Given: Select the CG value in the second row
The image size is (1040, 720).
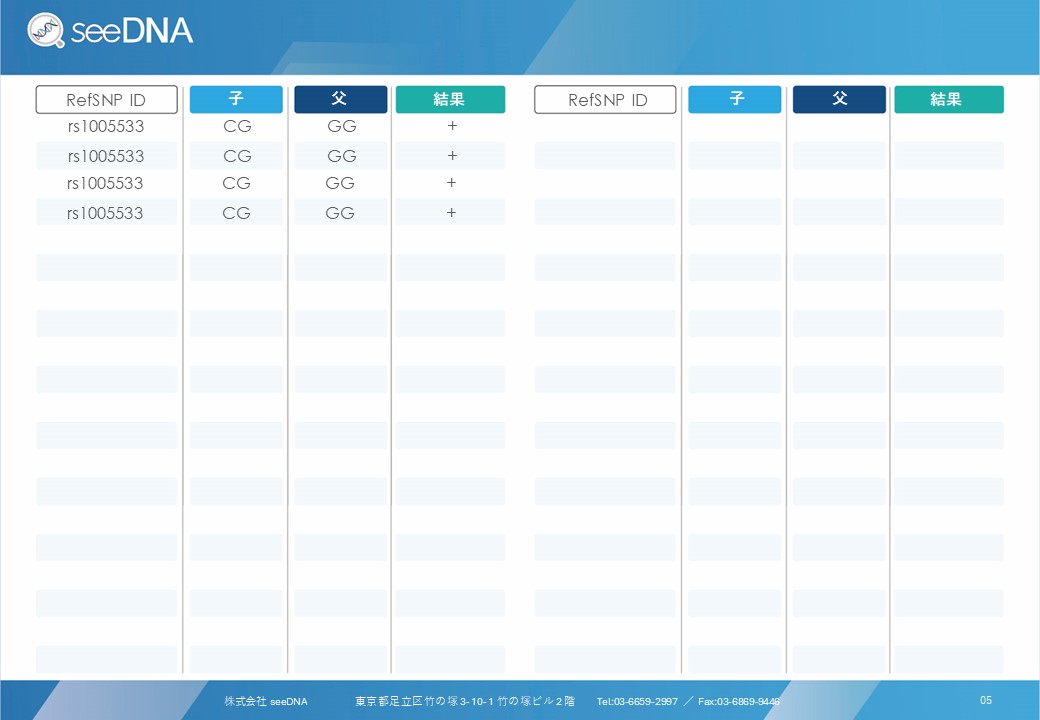Looking at the screenshot, I should (x=237, y=156).
